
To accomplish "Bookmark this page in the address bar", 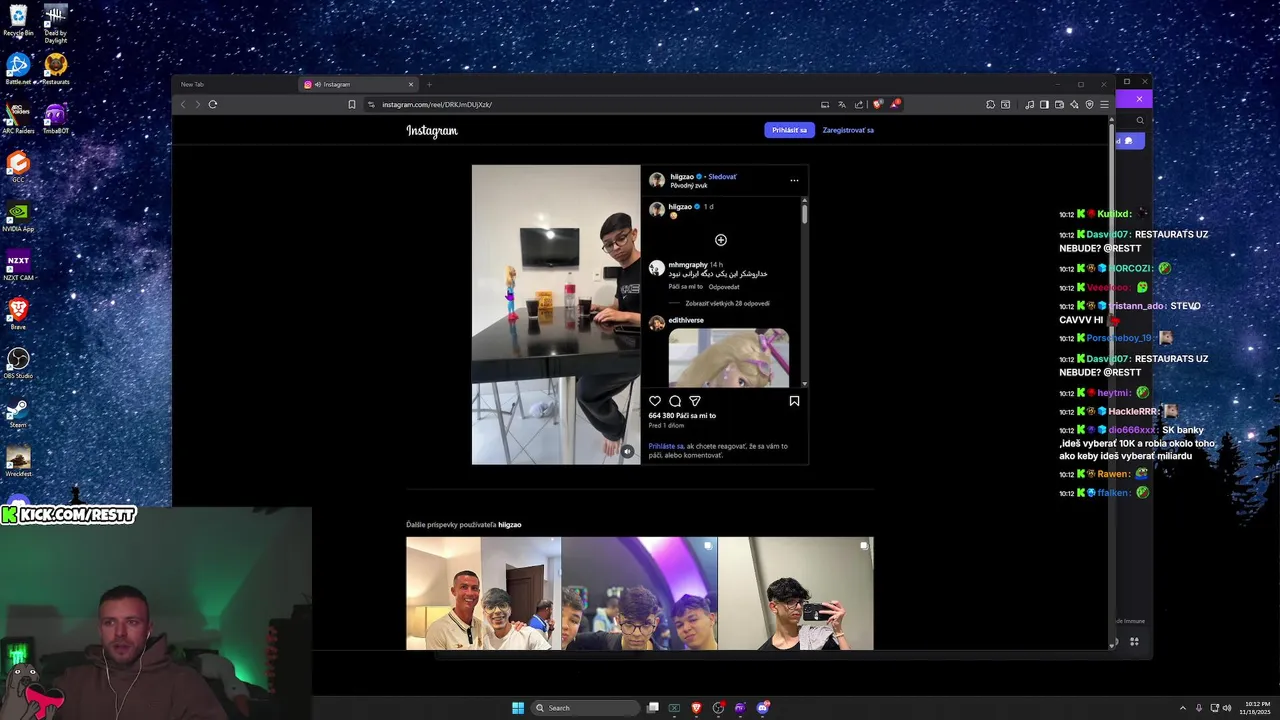I will point(352,104).
